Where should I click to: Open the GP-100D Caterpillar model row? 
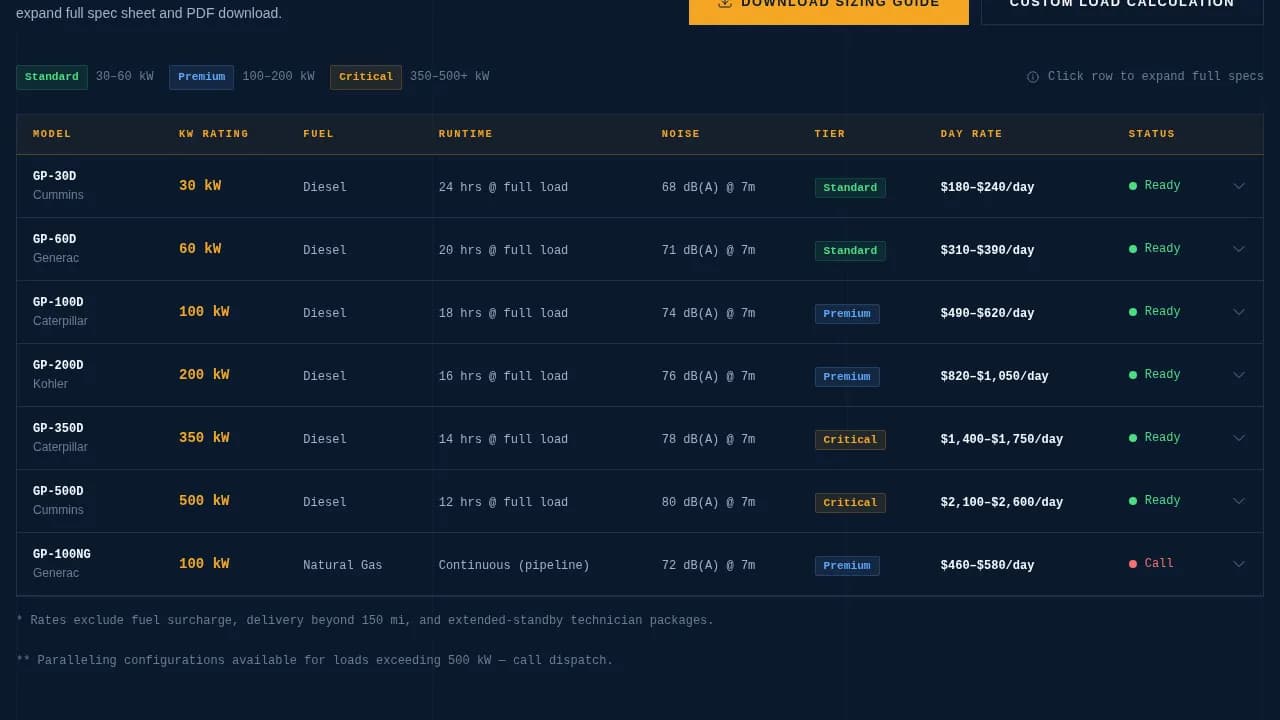click(x=640, y=312)
